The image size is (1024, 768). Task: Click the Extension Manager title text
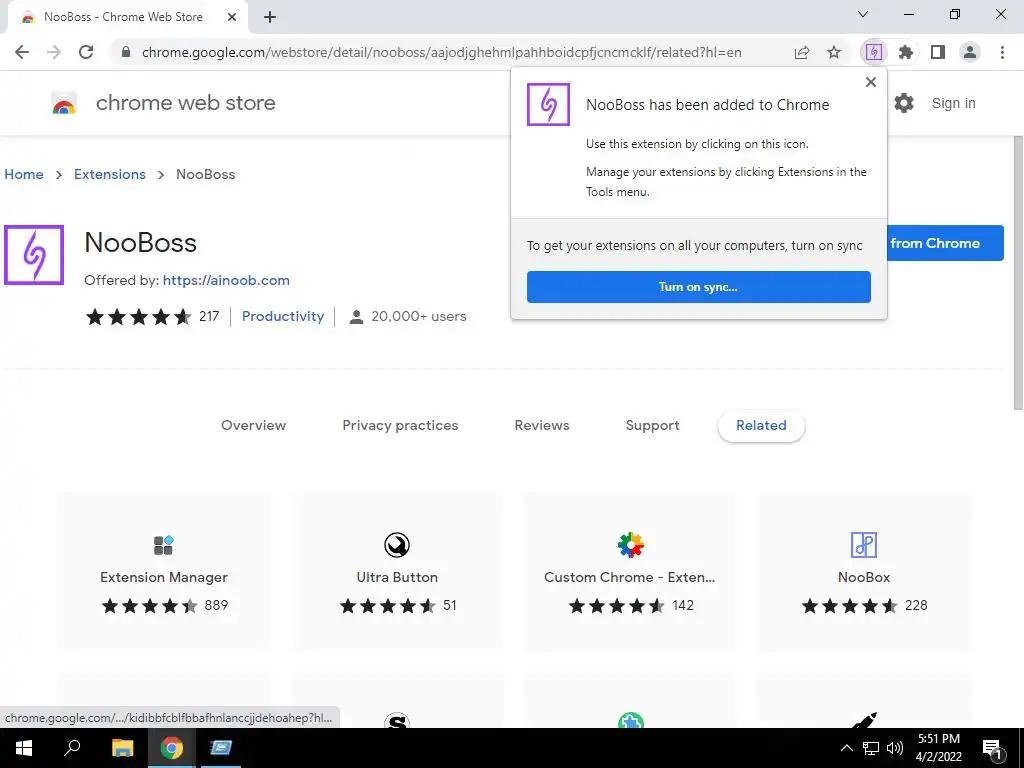point(164,577)
